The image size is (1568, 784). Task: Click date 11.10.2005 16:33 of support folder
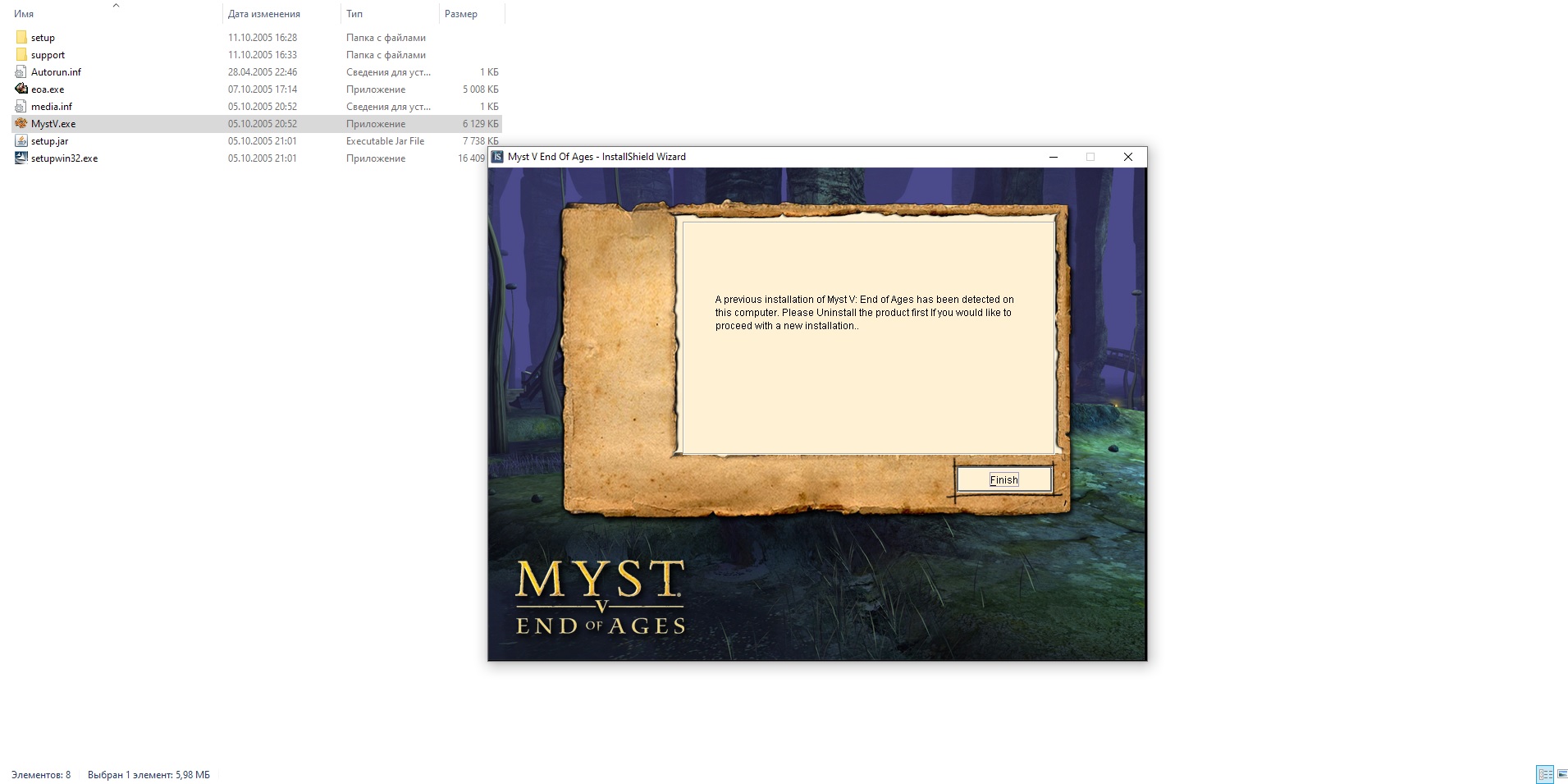tap(263, 55)
